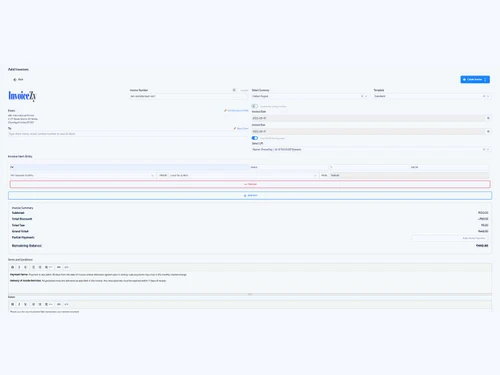Image resolution: width=500 pixels, height=375 pixels.
Task: Toggle underline in Terms and Conditions editor
Action: (x=25, y=267)
